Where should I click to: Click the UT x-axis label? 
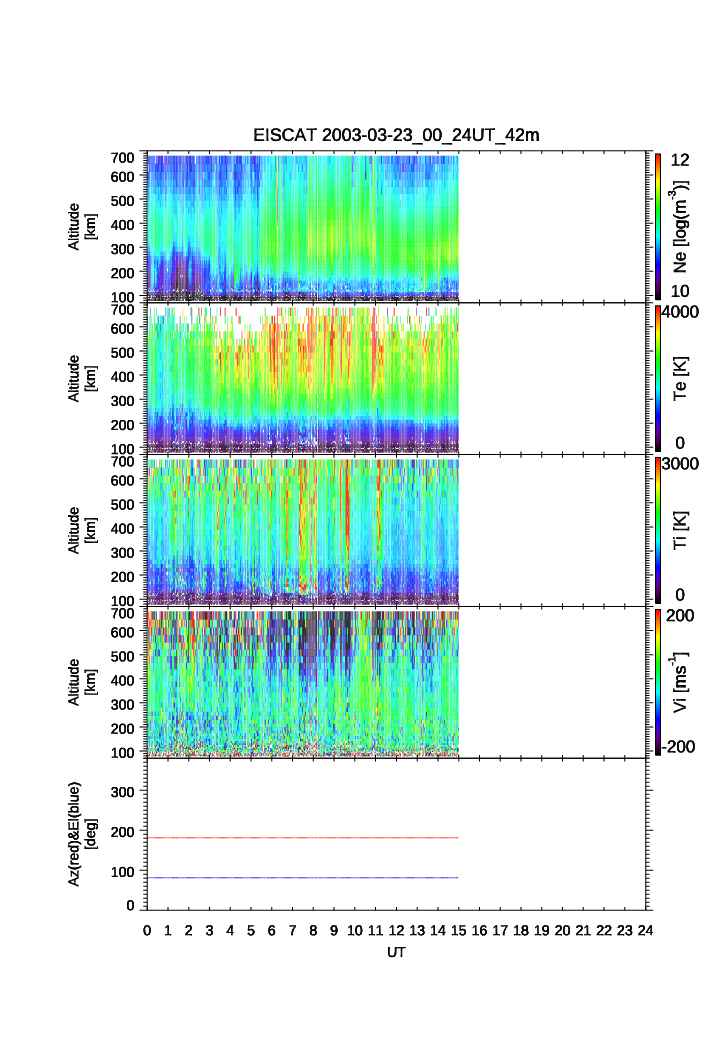tap(396, 953)
